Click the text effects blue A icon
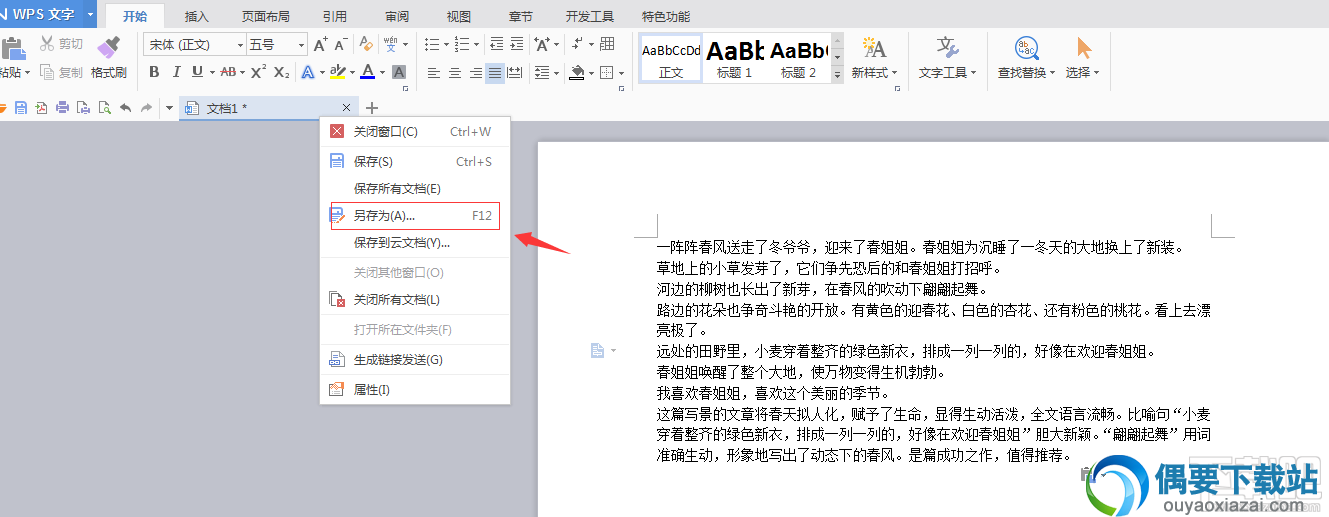 pos(308,72)
